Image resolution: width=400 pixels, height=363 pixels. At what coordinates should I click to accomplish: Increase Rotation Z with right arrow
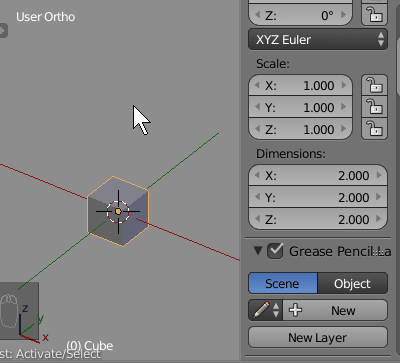(x=344, y=15)
